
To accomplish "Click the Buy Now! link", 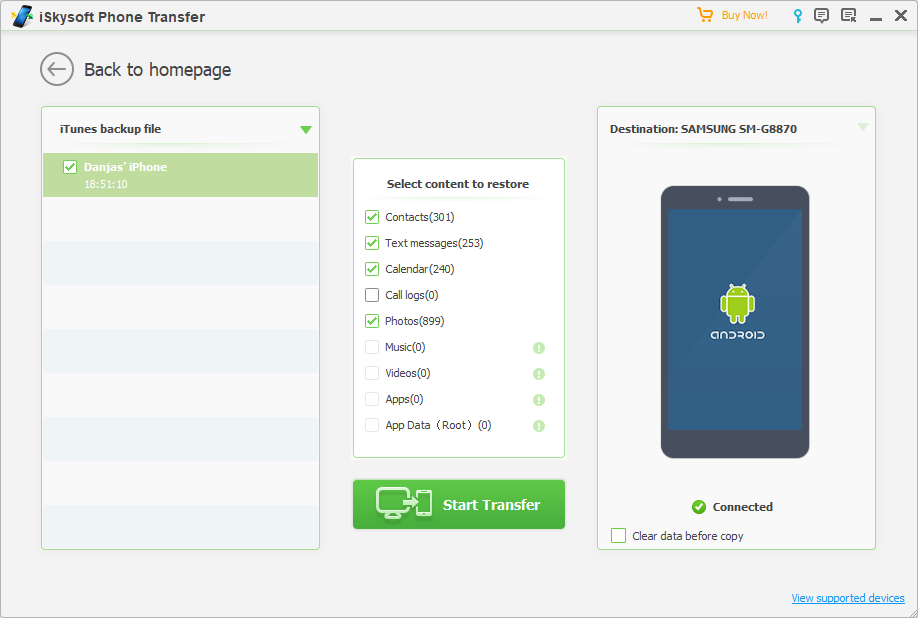I will pyautogui.click(x=744, y=16).
